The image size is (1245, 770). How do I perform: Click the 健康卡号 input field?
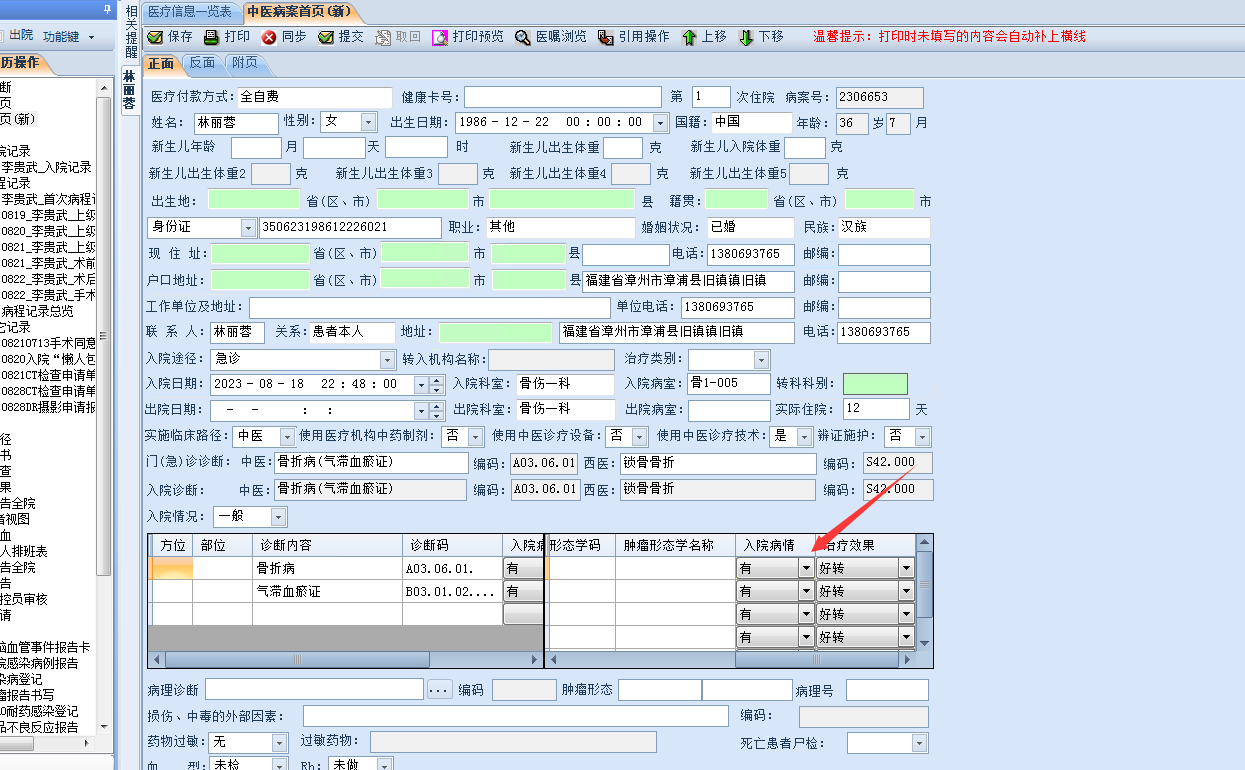(562, 97)
